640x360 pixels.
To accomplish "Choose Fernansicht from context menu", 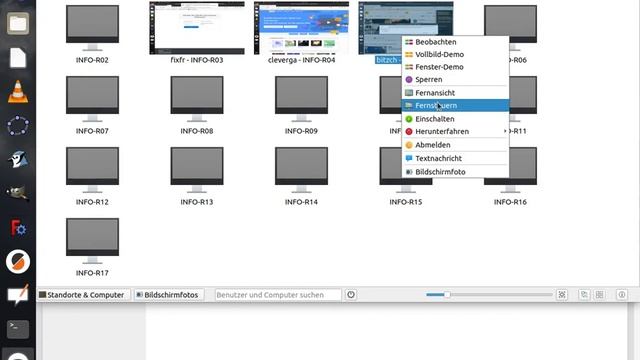I will click(456, 93).
